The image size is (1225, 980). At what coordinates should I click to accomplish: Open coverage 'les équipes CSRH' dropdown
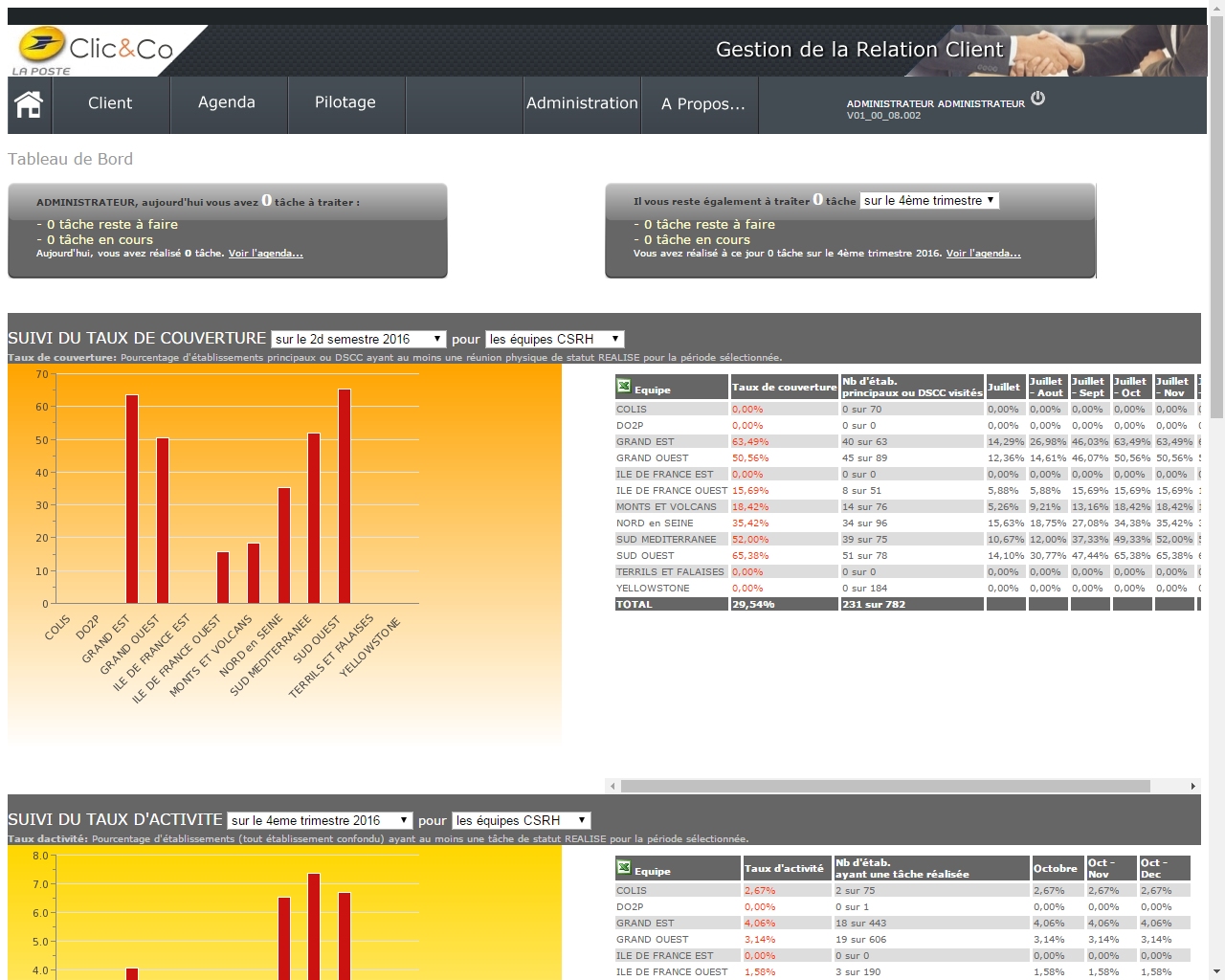[554, 340]
